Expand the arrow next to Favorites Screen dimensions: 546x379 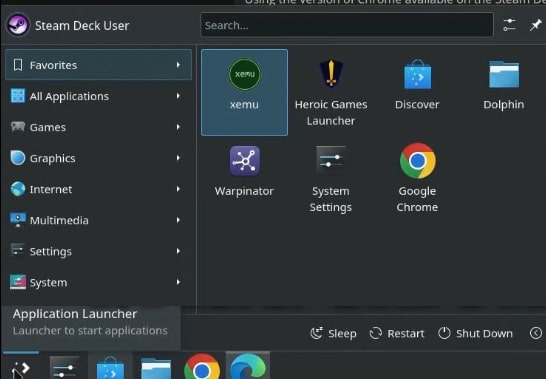tap(178, 65)
